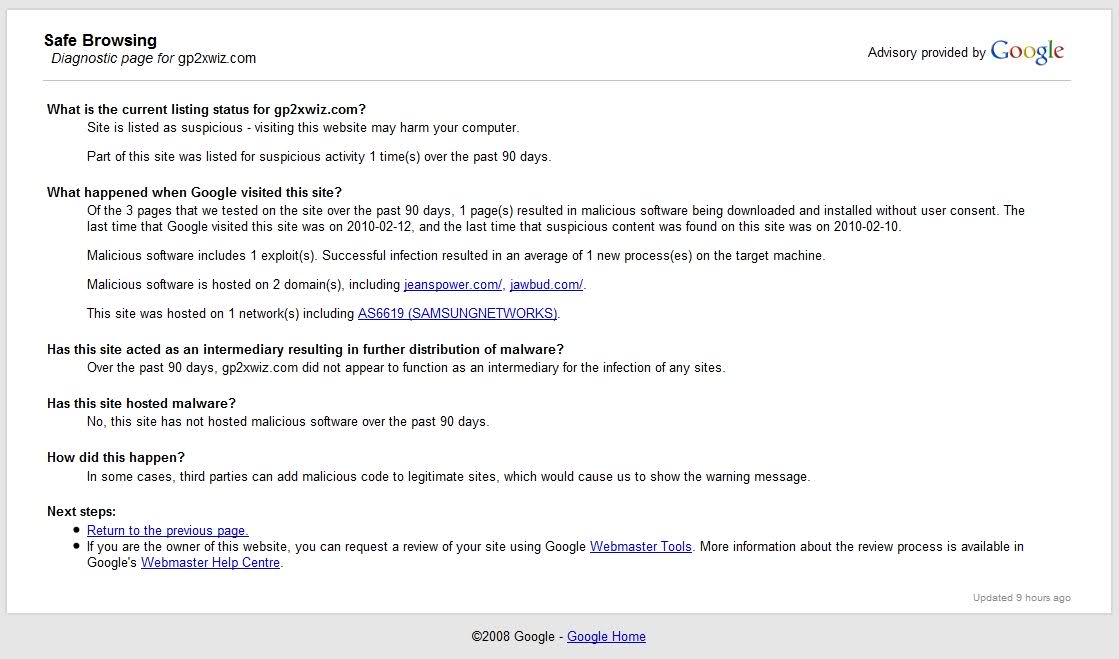Click the 'Advisory provided by' label
The width and height of the screenshot is (1119, 659).
coord(926,53)
